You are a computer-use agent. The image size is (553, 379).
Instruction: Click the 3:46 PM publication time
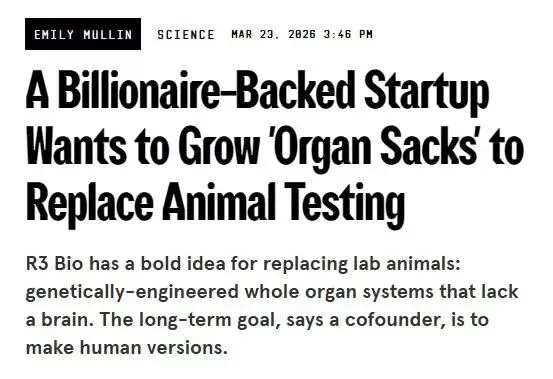(348, 34)
